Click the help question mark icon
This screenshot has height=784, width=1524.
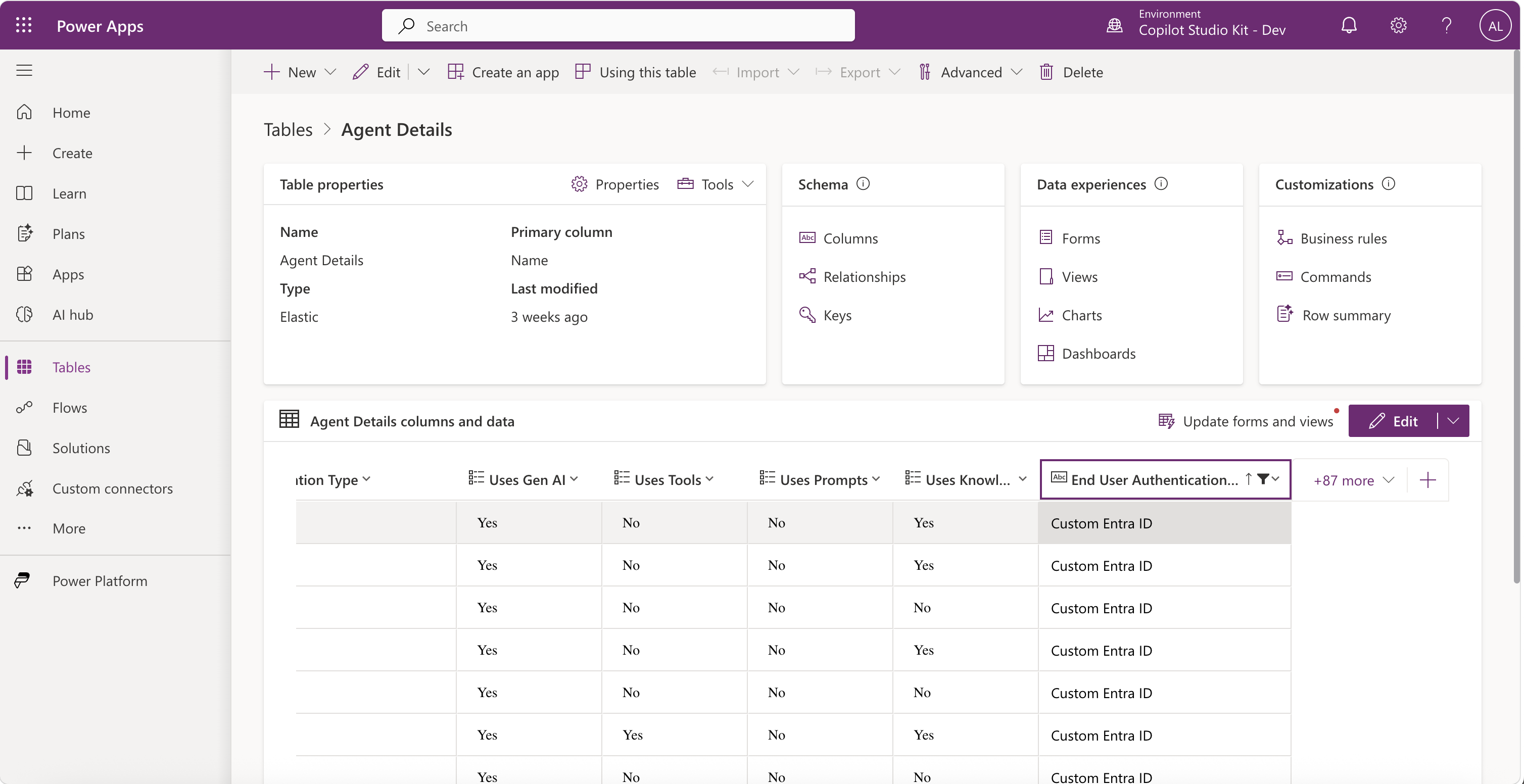pos(1447,25)
